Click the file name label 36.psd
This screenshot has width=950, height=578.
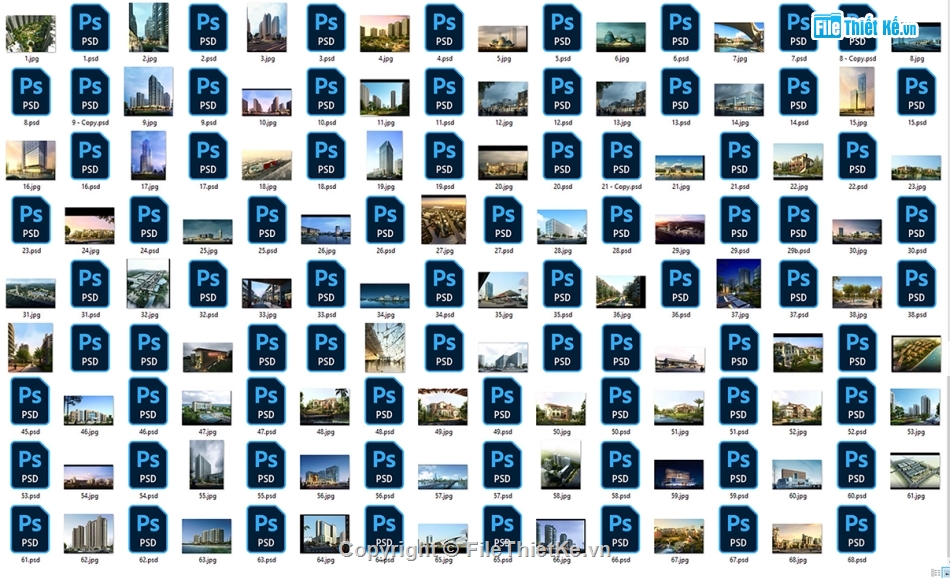point(680,315)
